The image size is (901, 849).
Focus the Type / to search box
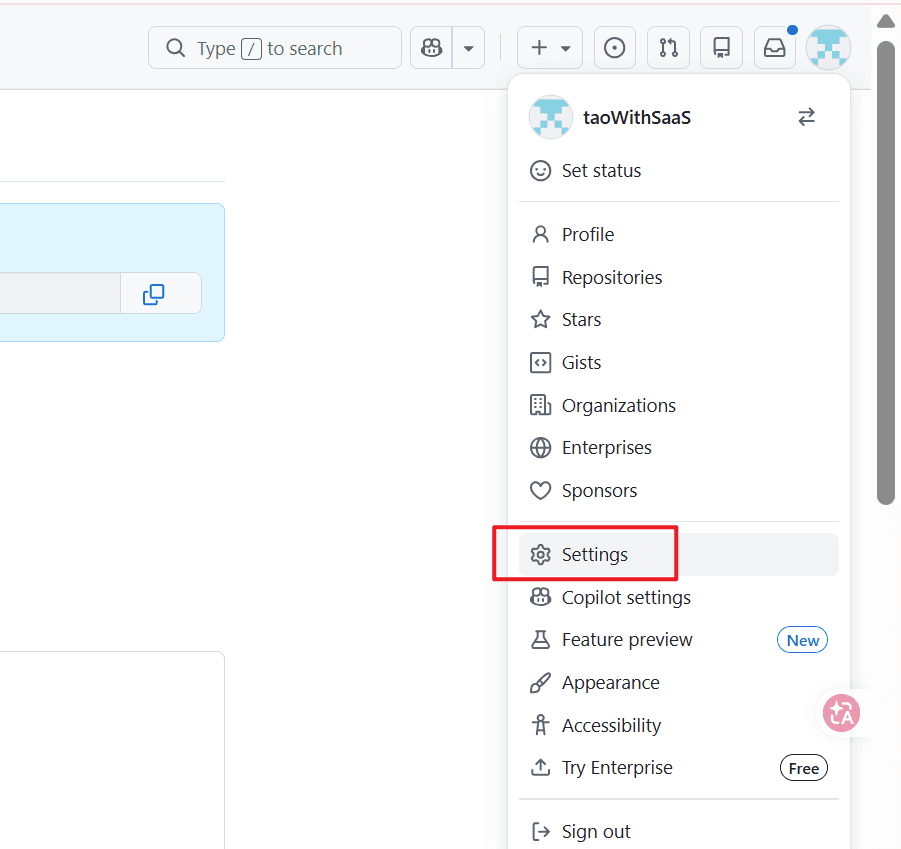275,48
